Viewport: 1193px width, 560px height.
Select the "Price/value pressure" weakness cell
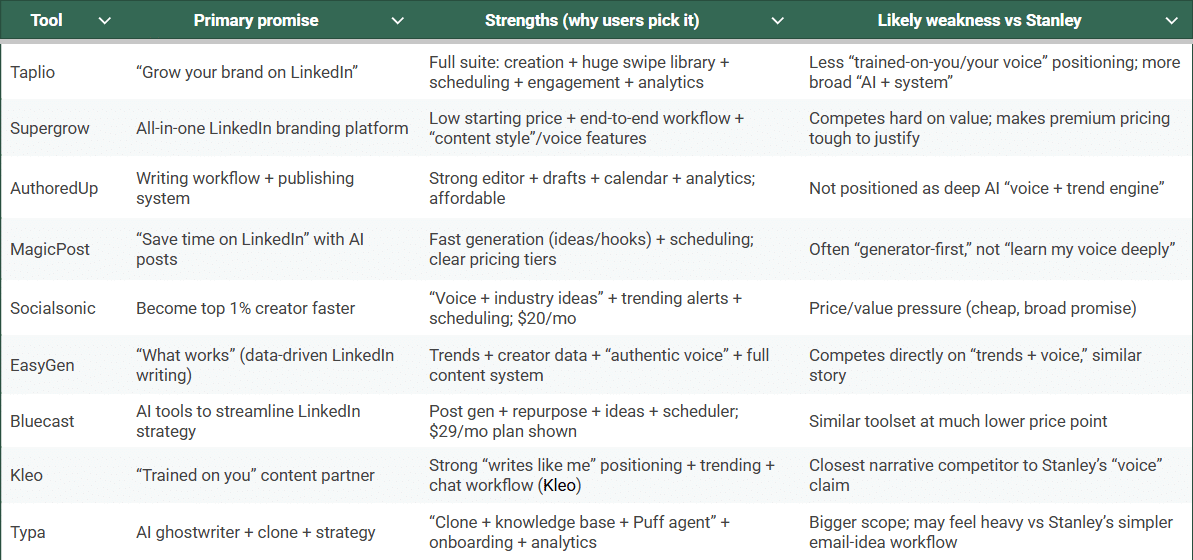tap(972, 308)
